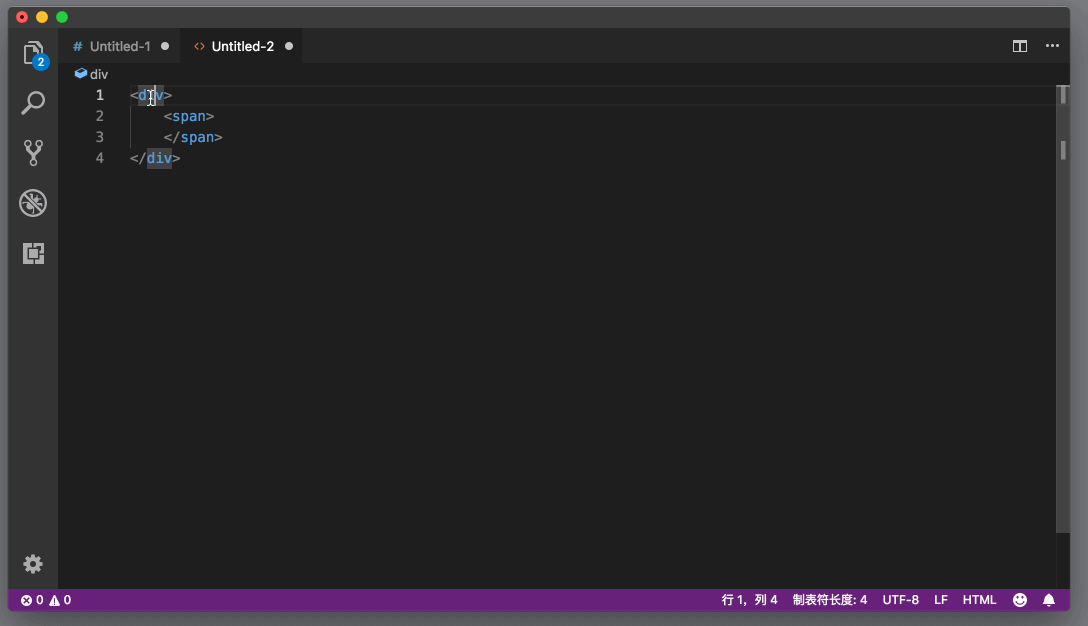Close the unsaved Untitled-2 tab dot
1088x626 pixels.
289,46
